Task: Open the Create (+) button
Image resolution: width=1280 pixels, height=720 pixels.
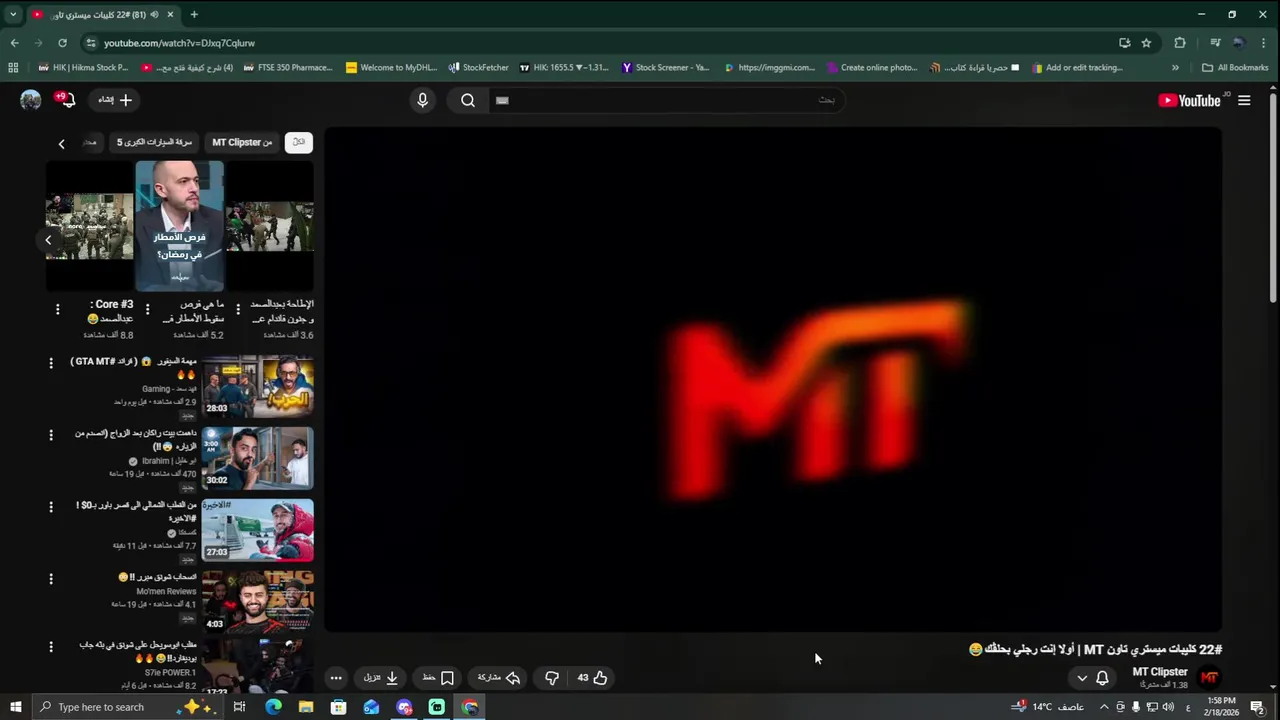Action: click(x=115, y=100)
